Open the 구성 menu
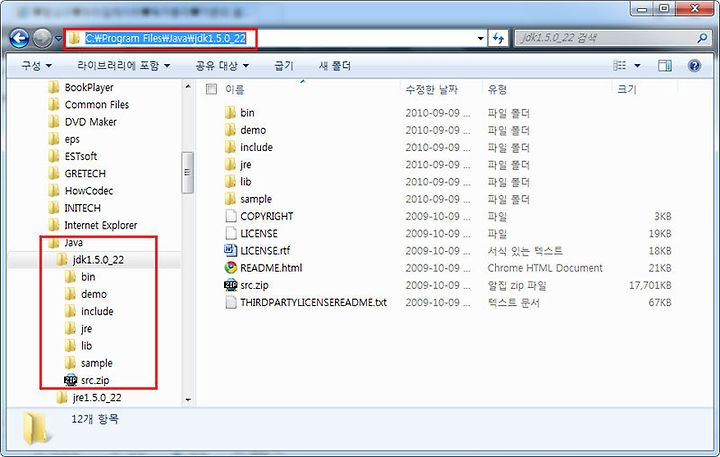The width and height of the screenshot is (720, 457). tap(36, 66)
